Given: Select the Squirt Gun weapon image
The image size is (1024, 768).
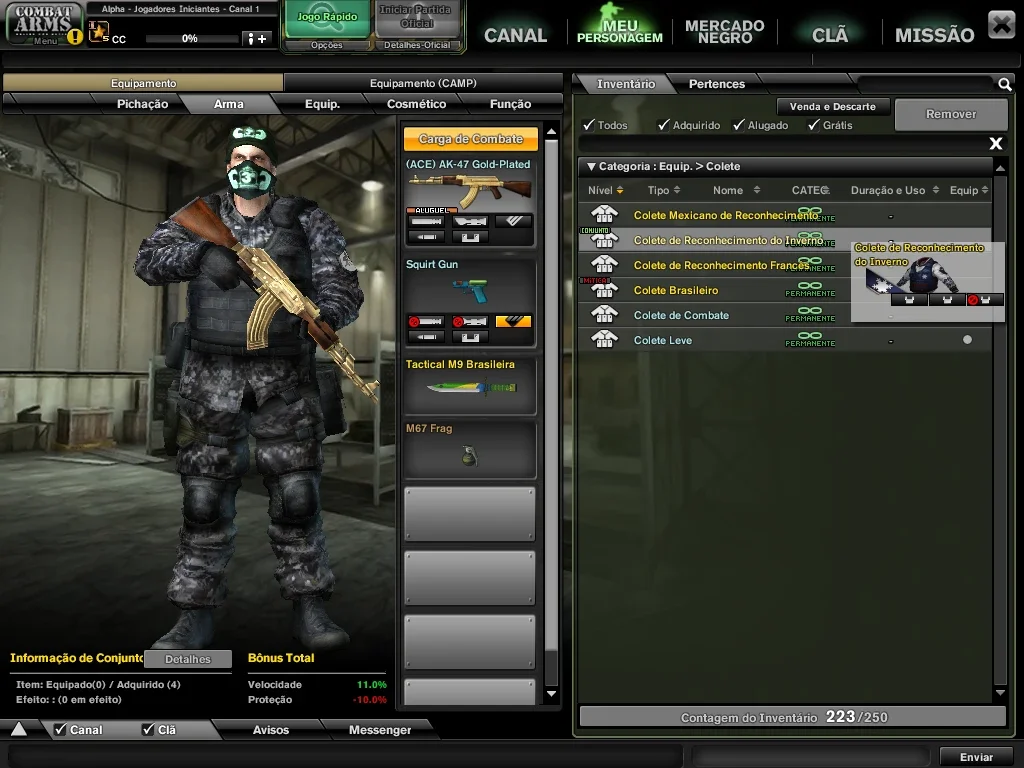Looking at the screenshot, I should (471, 291).
